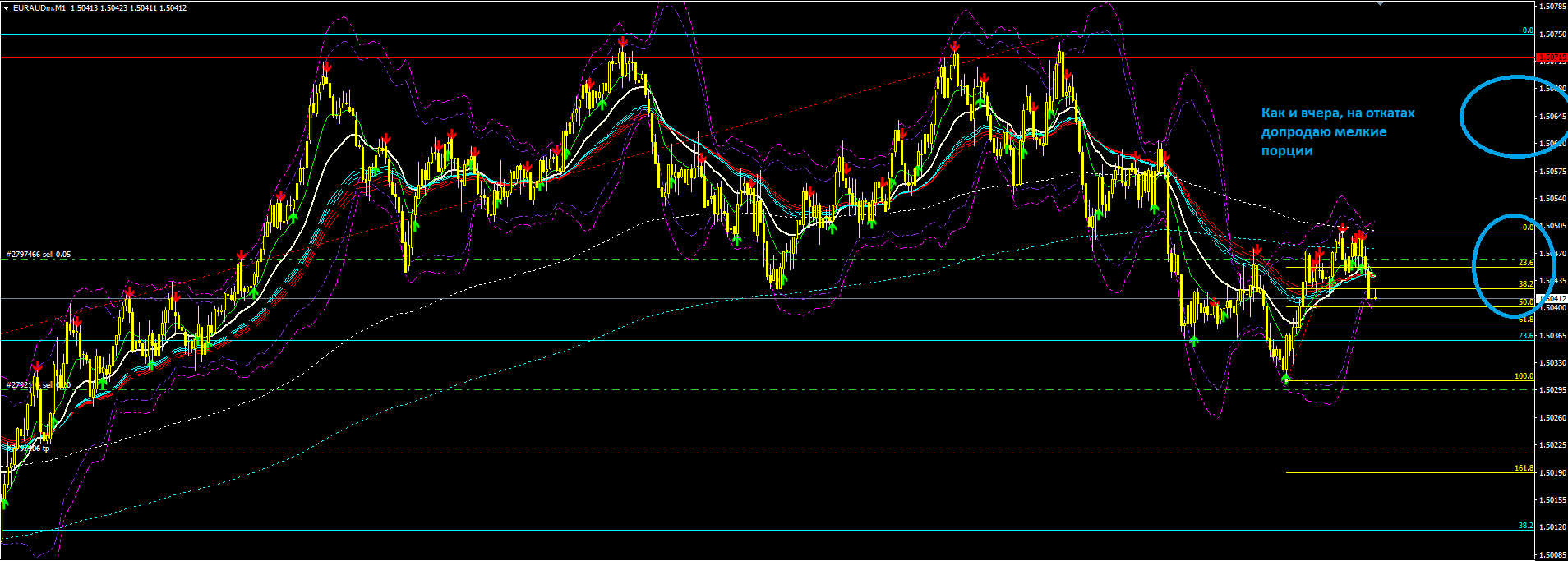
Task: Click the yellow Fibonacci 38.2 level label
Action: pos(1525,283)
